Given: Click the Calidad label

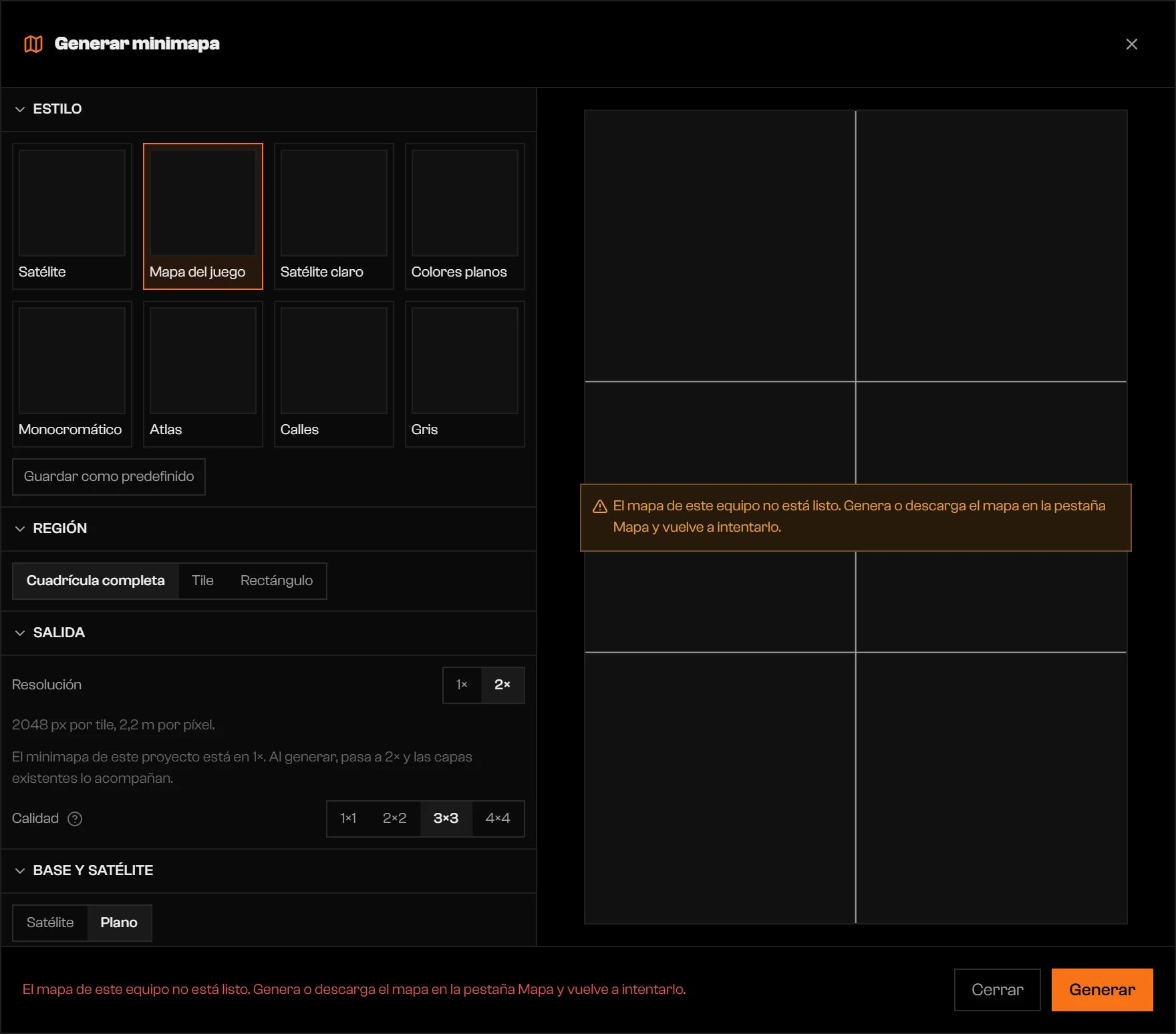Looking at the screenshot, I should pos(35,819).
